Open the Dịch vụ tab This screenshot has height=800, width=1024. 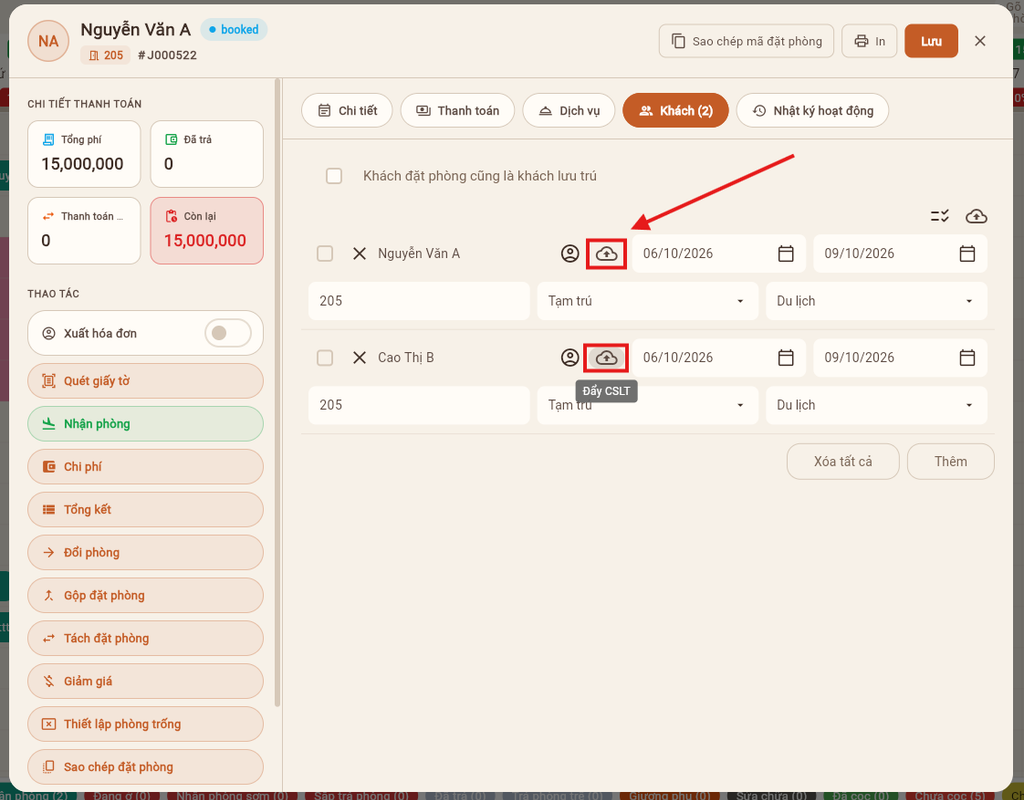click(569, 110)
